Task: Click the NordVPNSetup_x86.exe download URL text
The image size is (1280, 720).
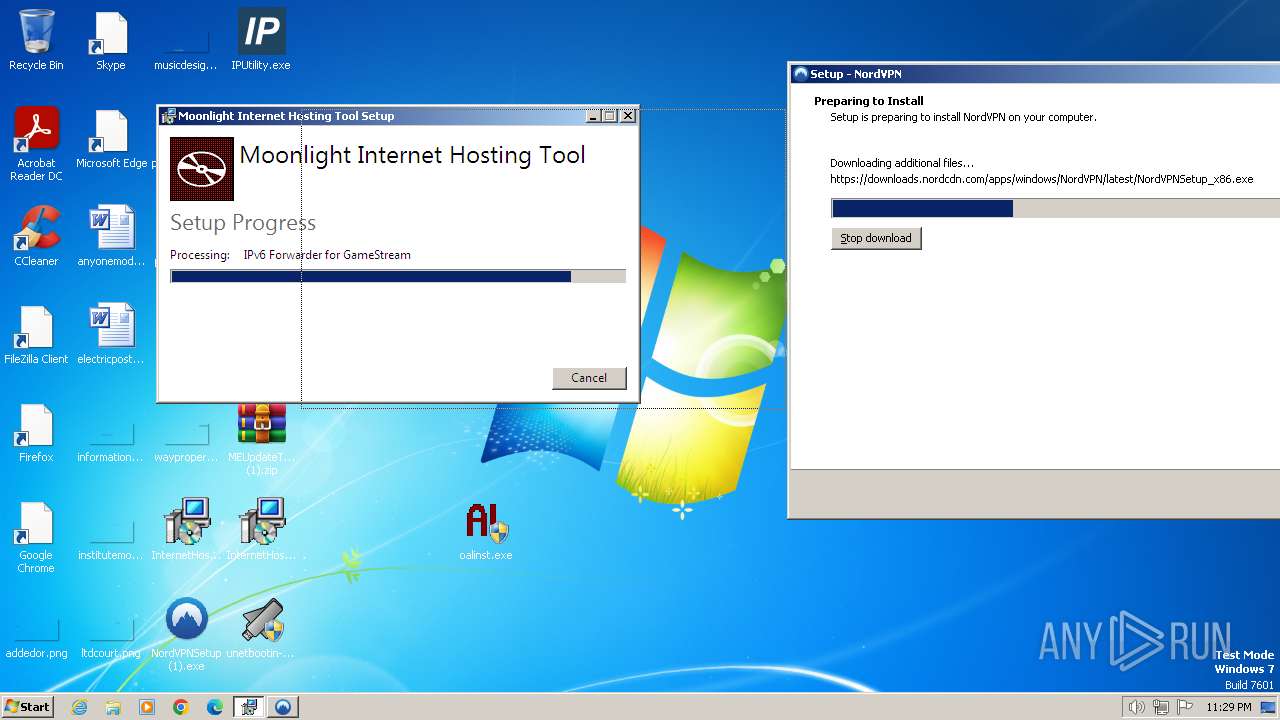Action: click(x=1041, y=180)
